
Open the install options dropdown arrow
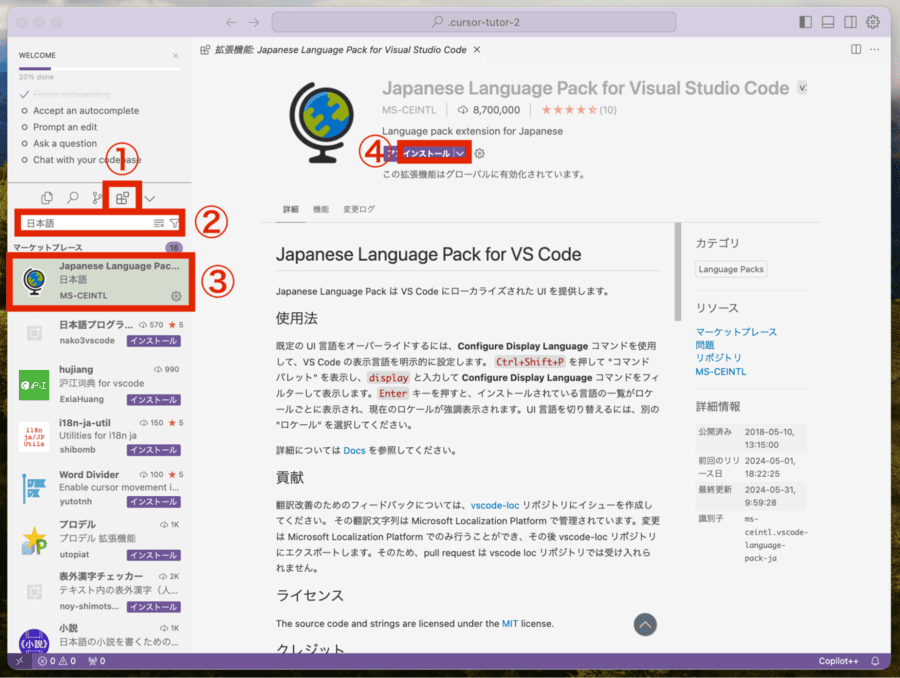460,153
